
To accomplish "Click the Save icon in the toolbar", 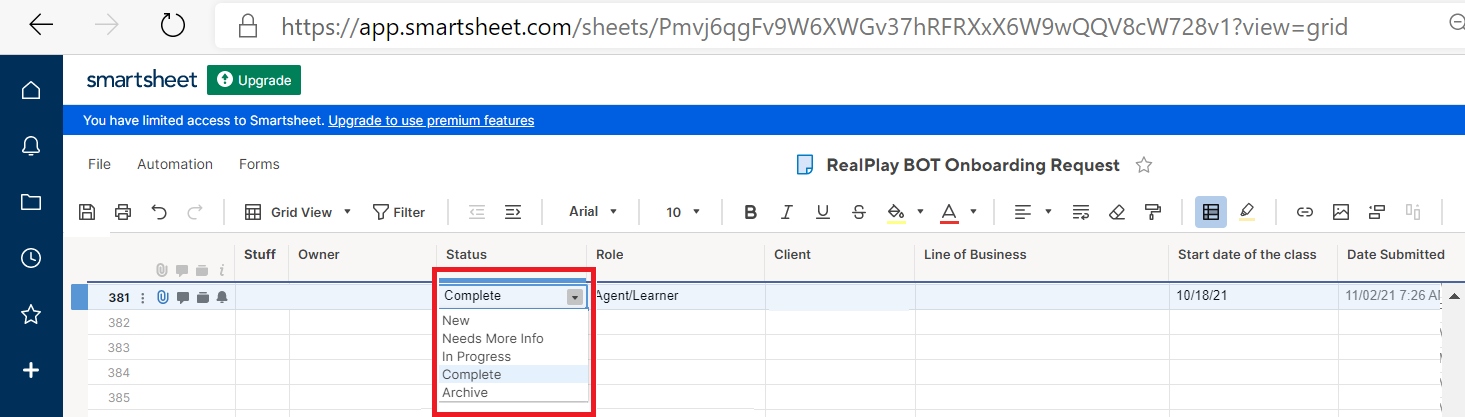I will click(x=87, y=212).
